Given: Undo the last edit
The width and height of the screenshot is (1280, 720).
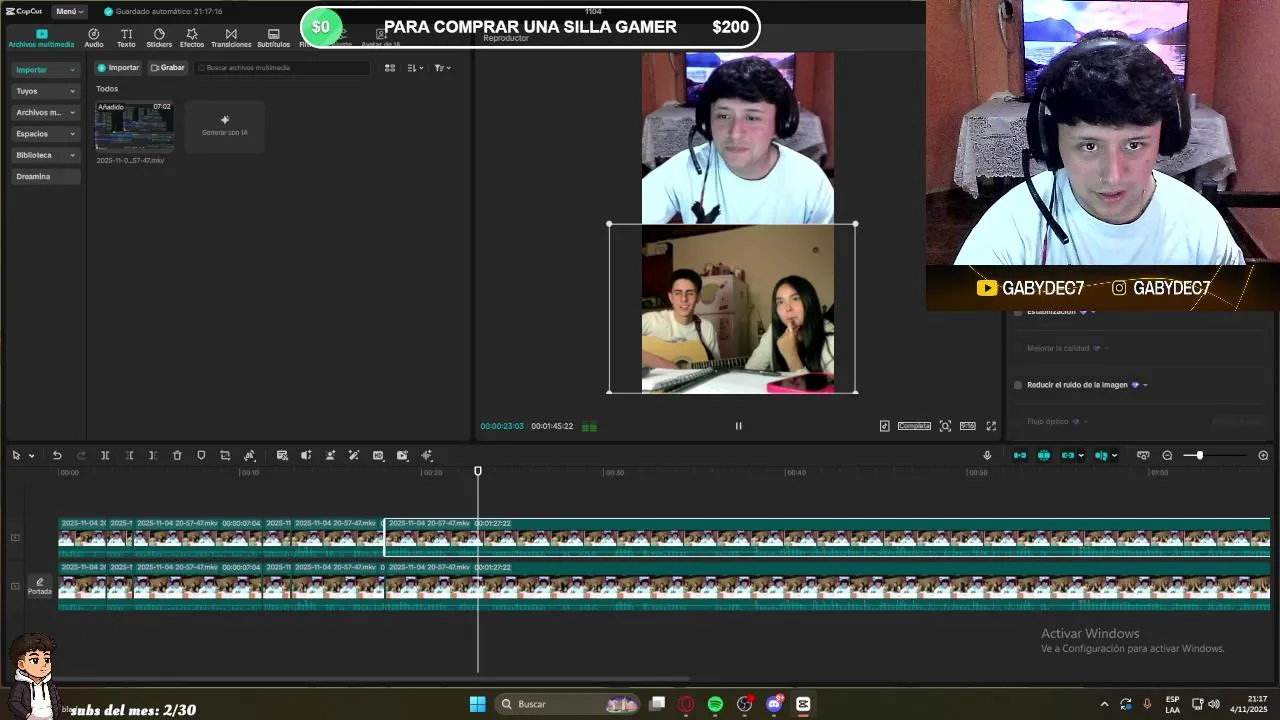Looking at the screenshot, I should [57, 456].
